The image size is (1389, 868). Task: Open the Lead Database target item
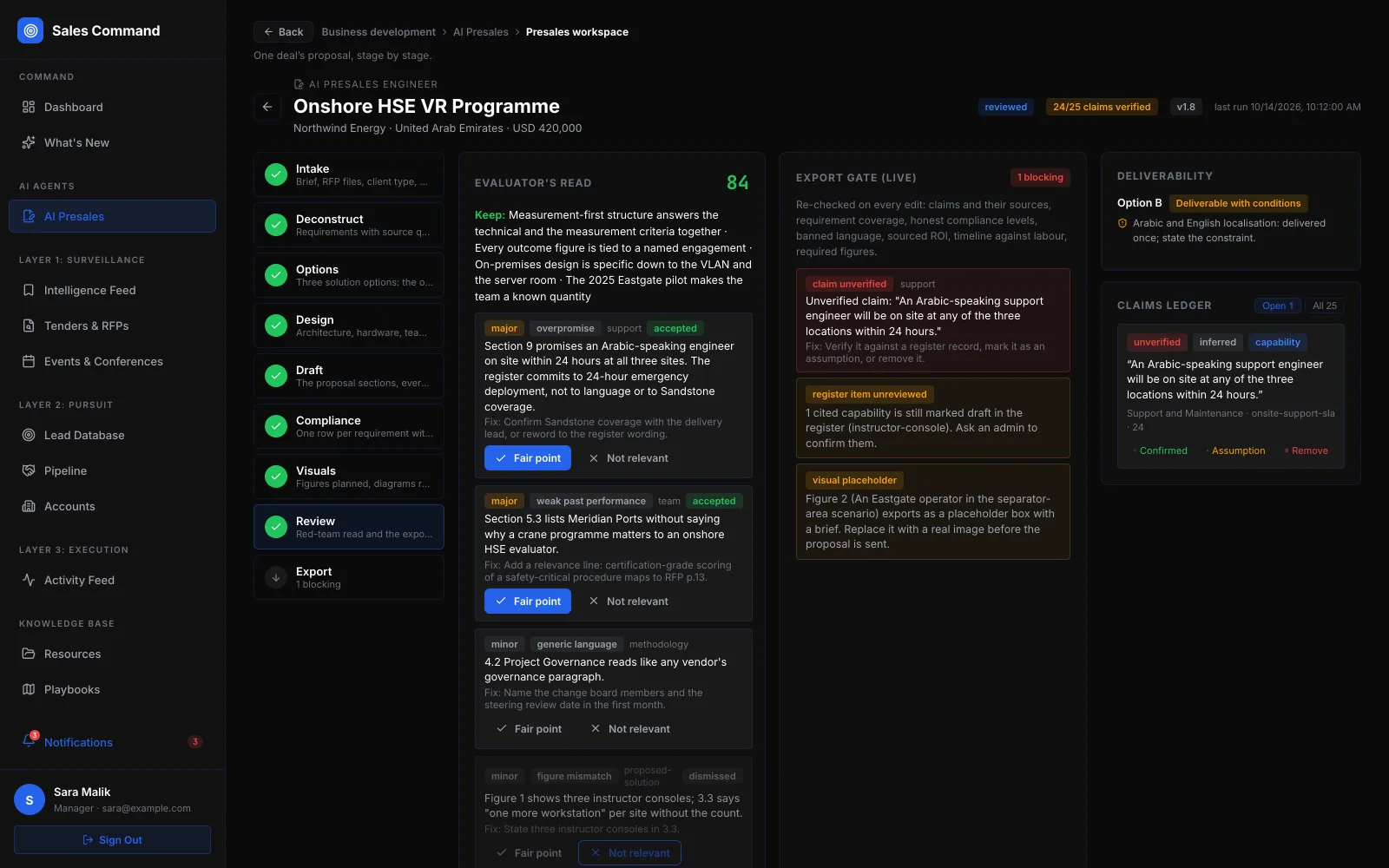[112, 435]
